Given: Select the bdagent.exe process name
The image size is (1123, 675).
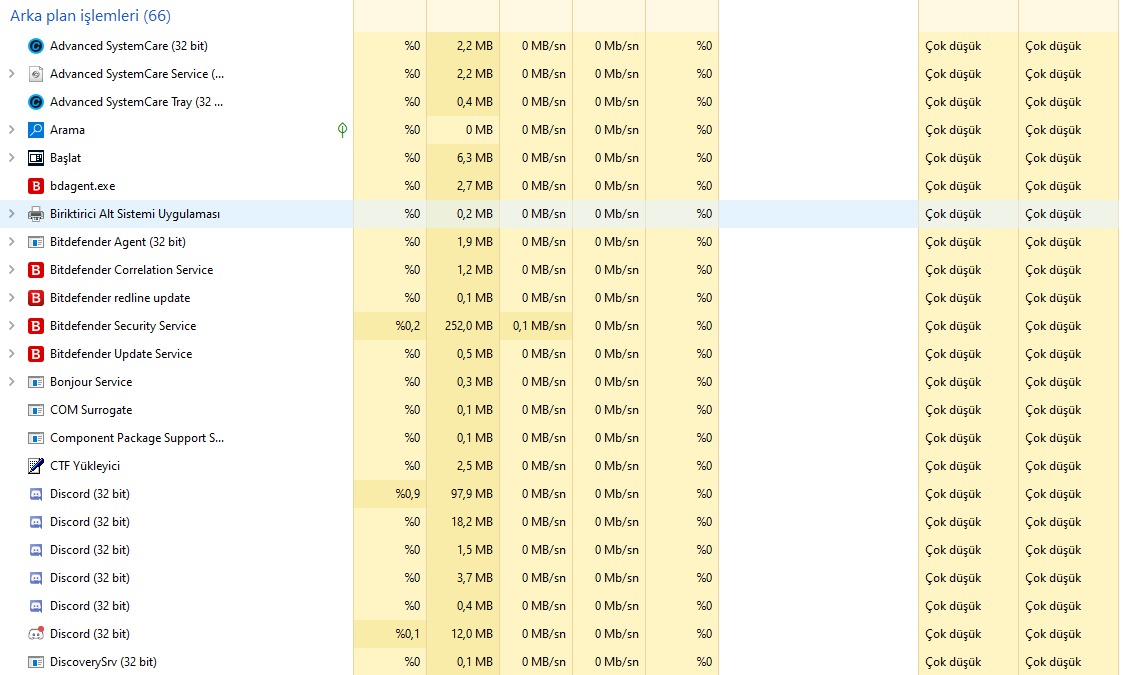Looking at the screenshot, I should point(82,186).
